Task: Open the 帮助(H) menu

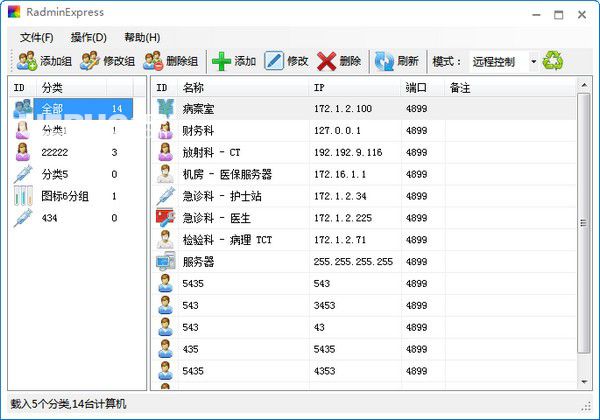Action: pyautogui.click(x=142, y=37)
